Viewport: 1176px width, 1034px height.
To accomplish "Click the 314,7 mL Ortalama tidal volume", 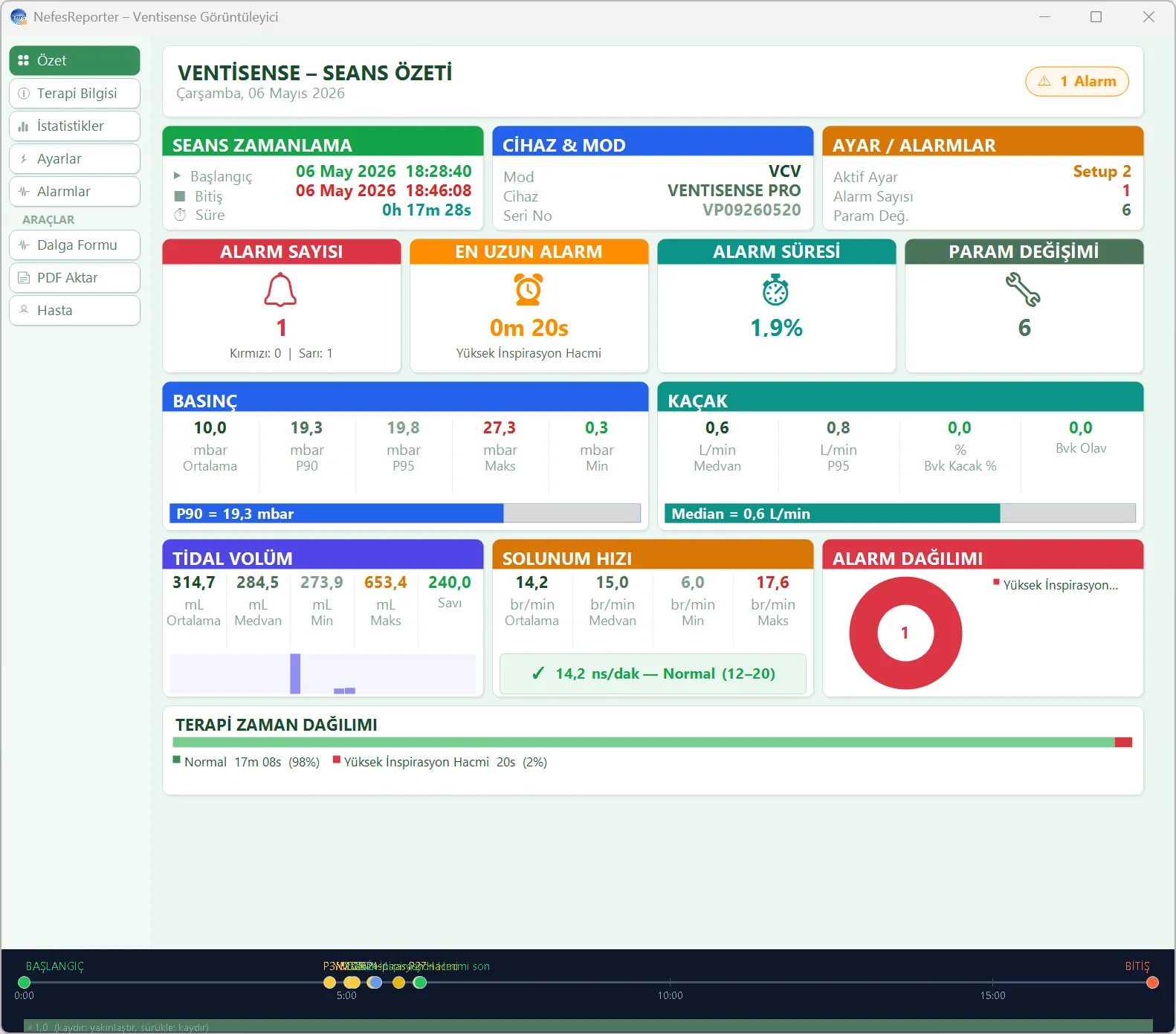I will [193, 582].
